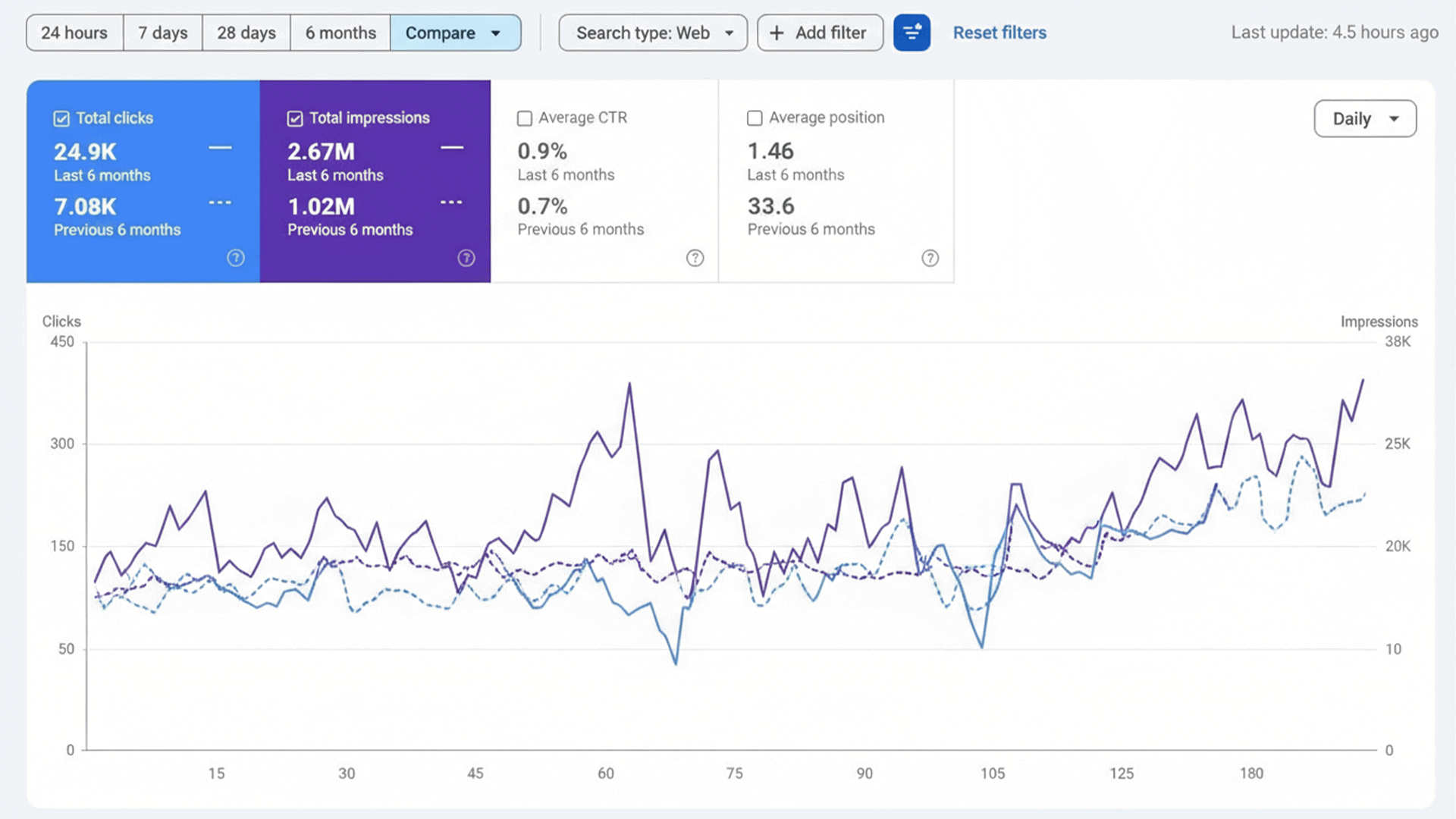Enable the Average position checkbox

pyautogui.click(x=755, y=118)
